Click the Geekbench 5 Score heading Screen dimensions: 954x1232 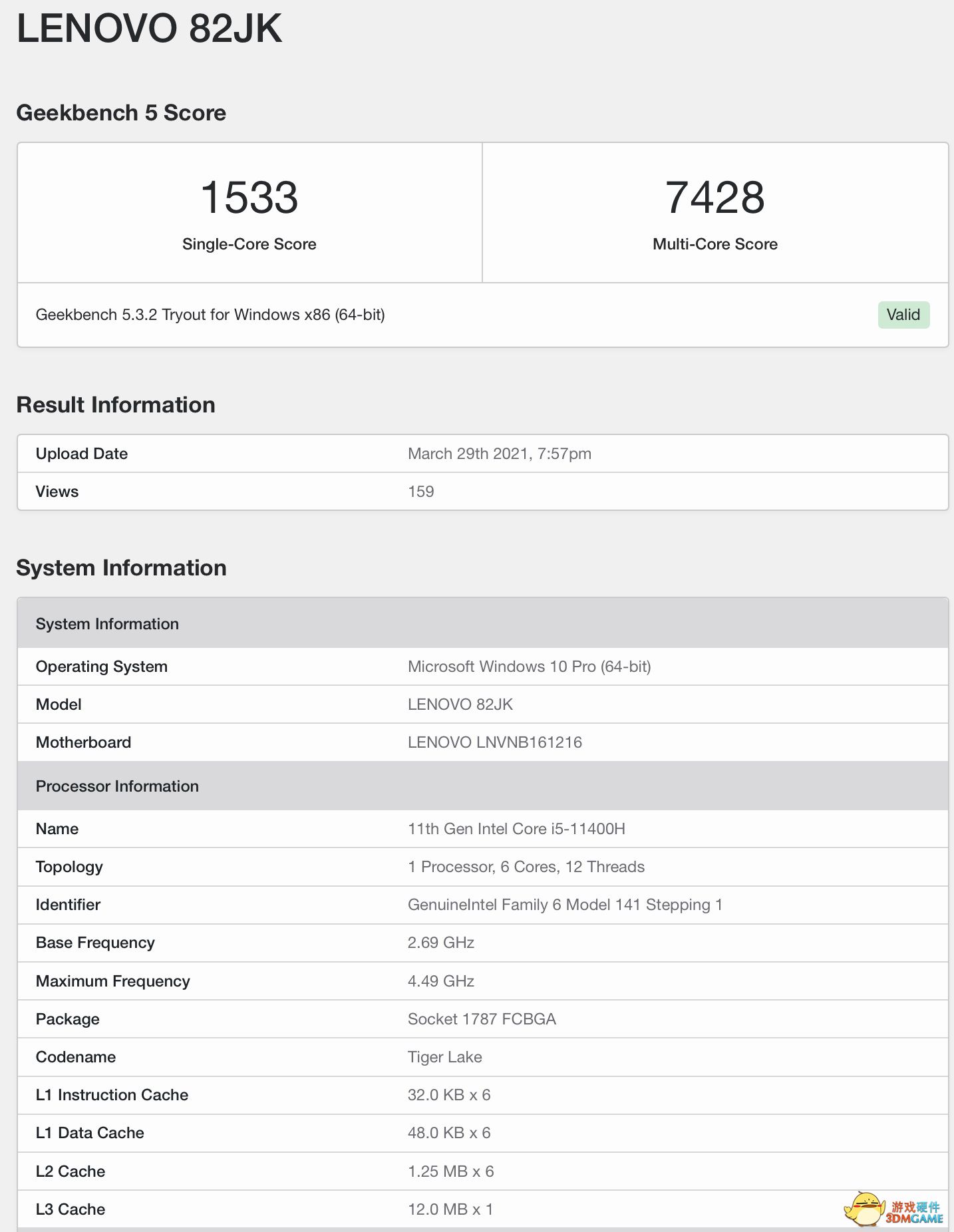point(121,113)
